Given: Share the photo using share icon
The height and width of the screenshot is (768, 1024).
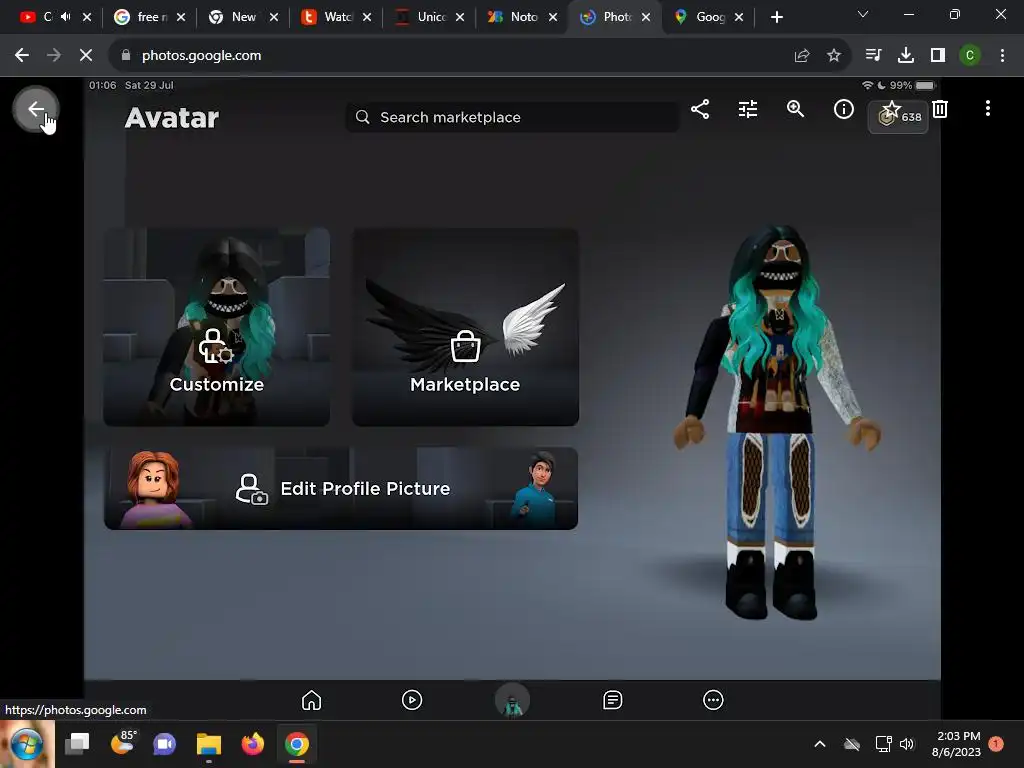Looking at the screenshot, I should (700, 109).
